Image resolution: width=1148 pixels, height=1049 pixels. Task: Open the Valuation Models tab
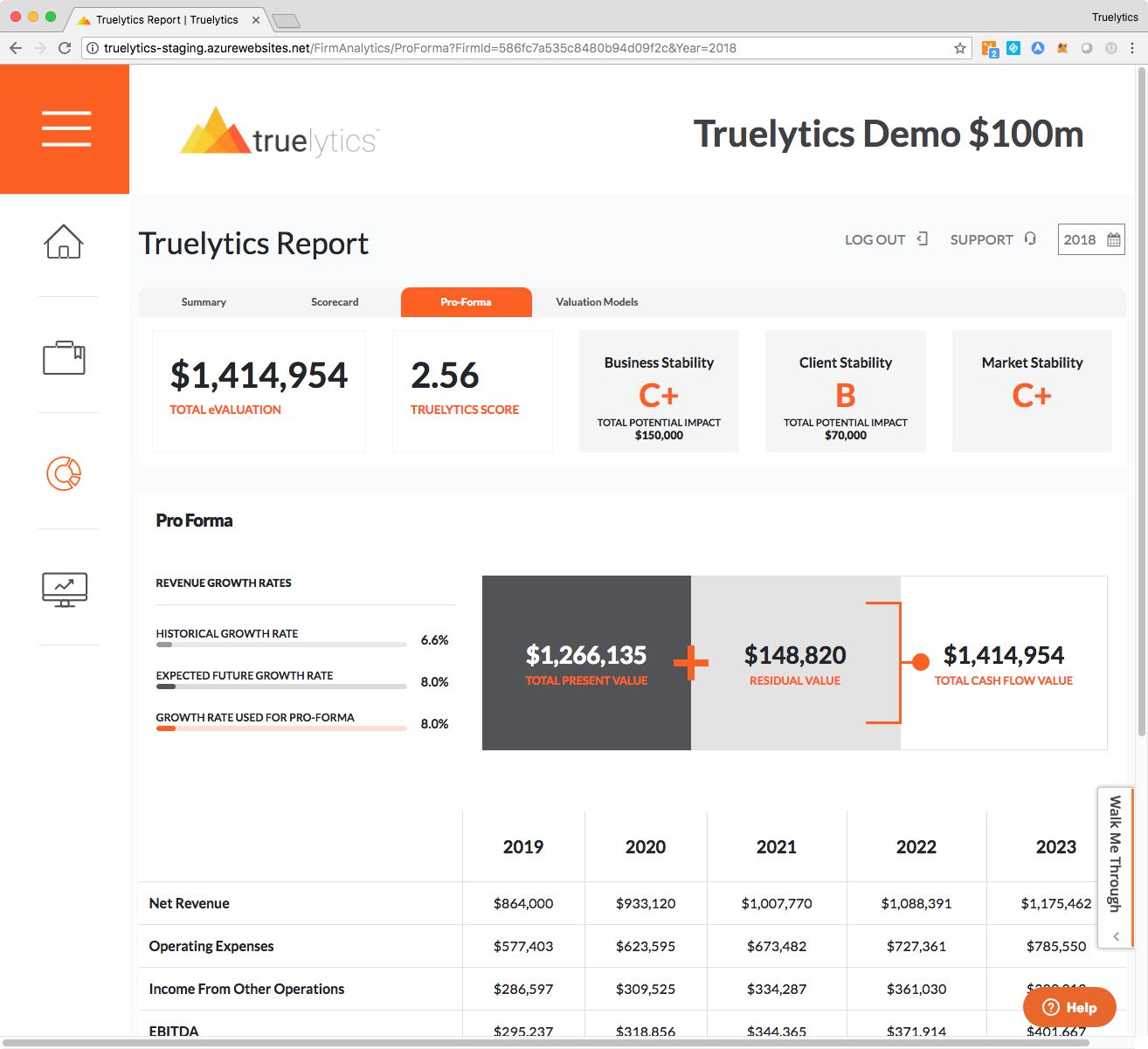(x=597, y=302)
